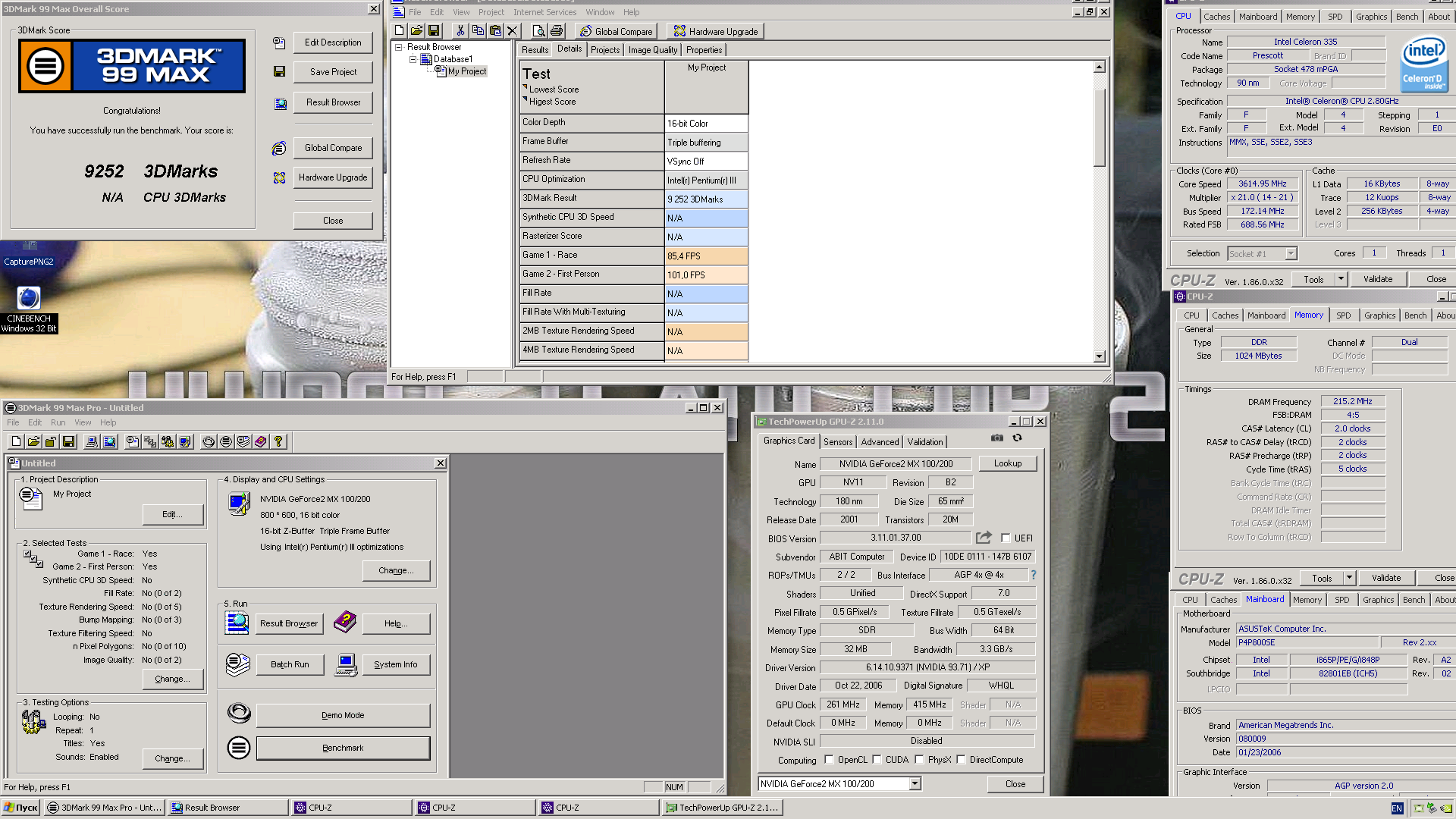Open the Run menu in 3DMark 99 Max Pro
The height and width of the screenshot is (819, 1456).
(58, 422)
